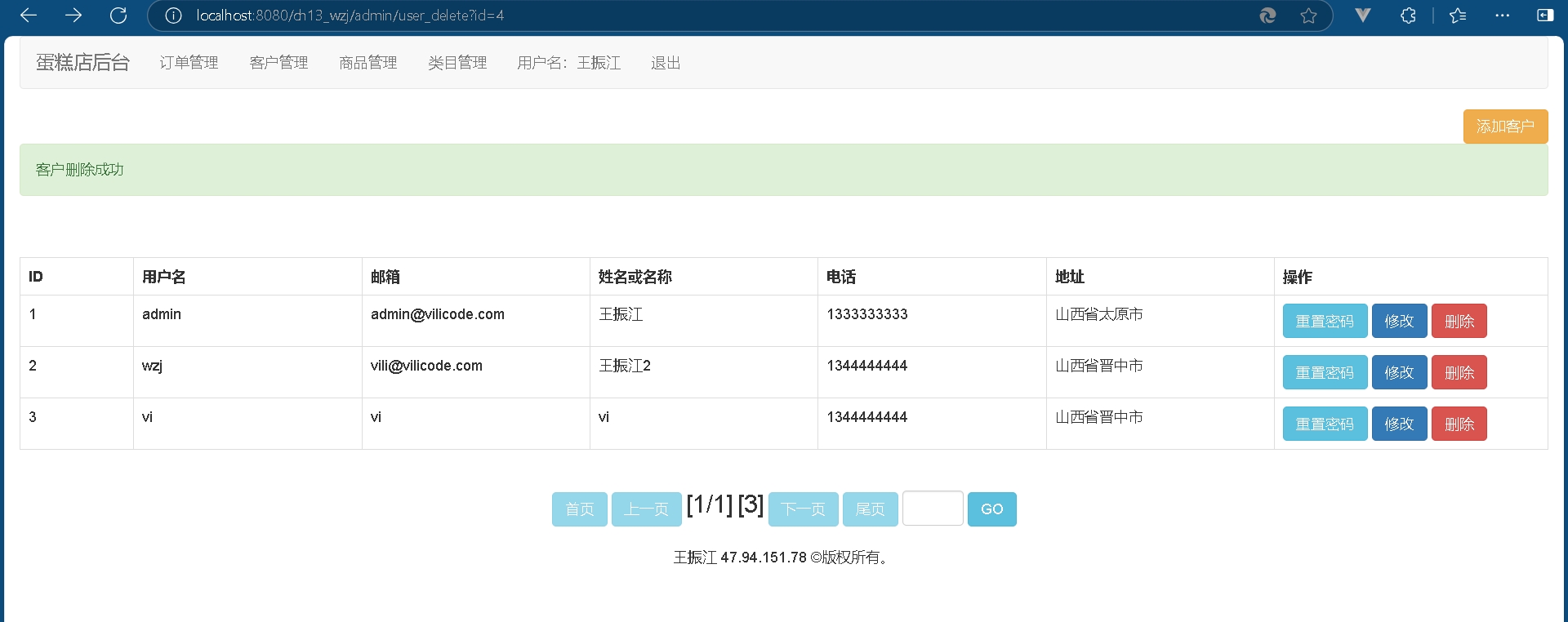The width and height of the screenshot is (1568, 622).
Task: Add page to favorites star icon
Action: [x=1308, y=16]
